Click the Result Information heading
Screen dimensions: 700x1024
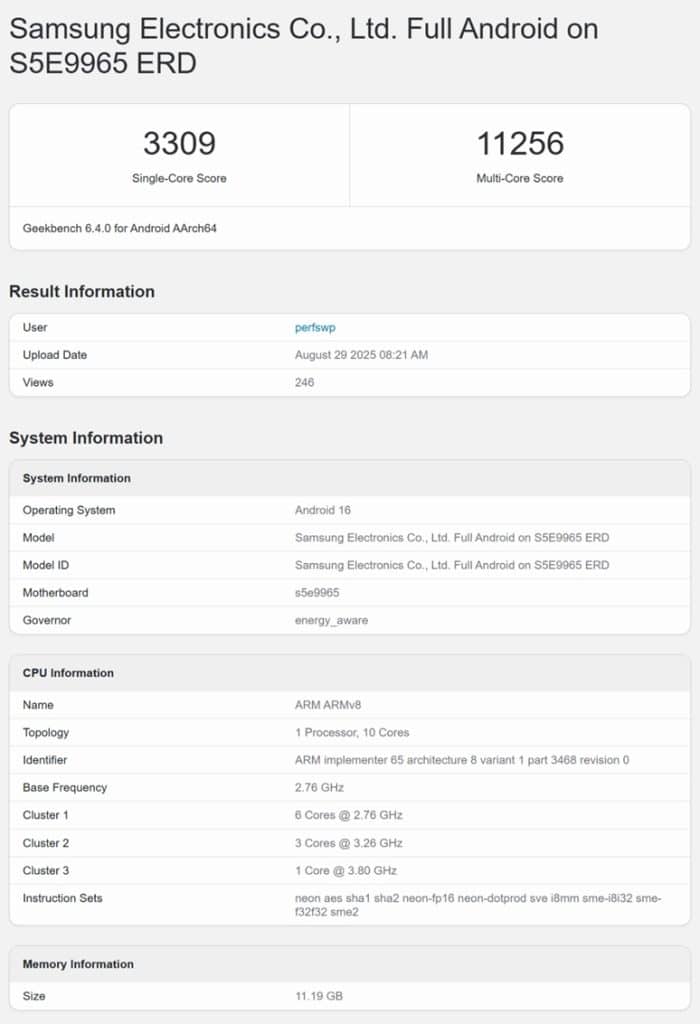[82, 291]
